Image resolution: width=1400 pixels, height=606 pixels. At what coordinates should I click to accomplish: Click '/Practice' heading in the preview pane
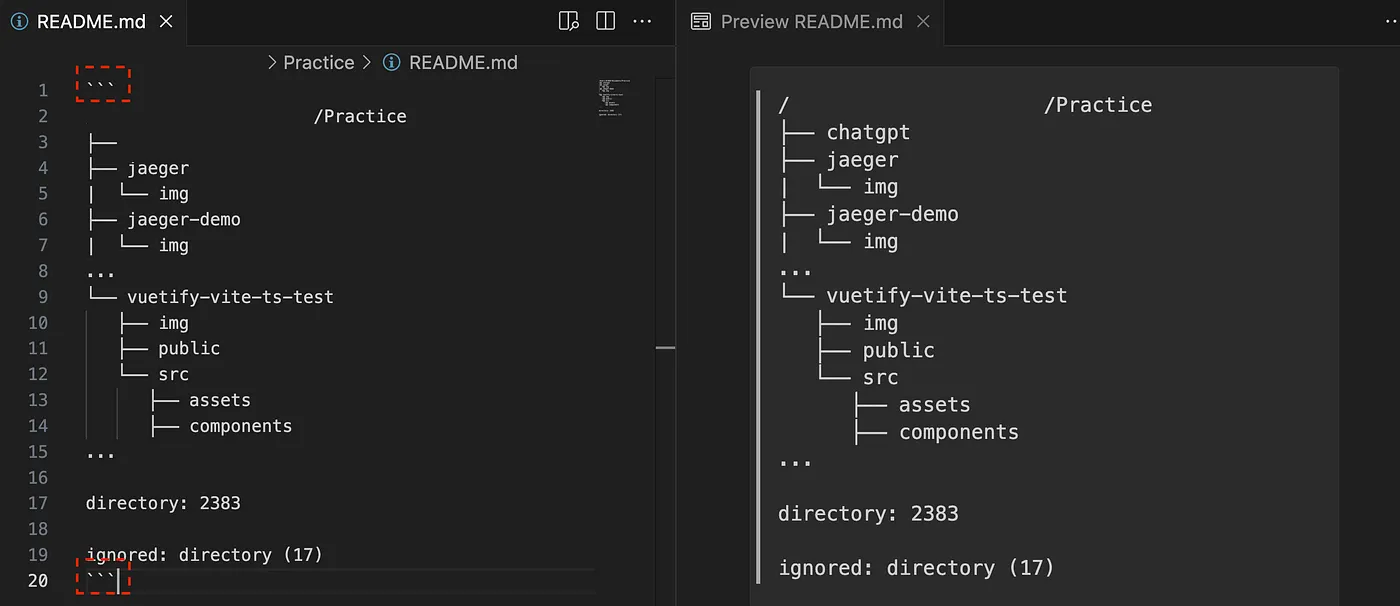tap(1098, 105)
